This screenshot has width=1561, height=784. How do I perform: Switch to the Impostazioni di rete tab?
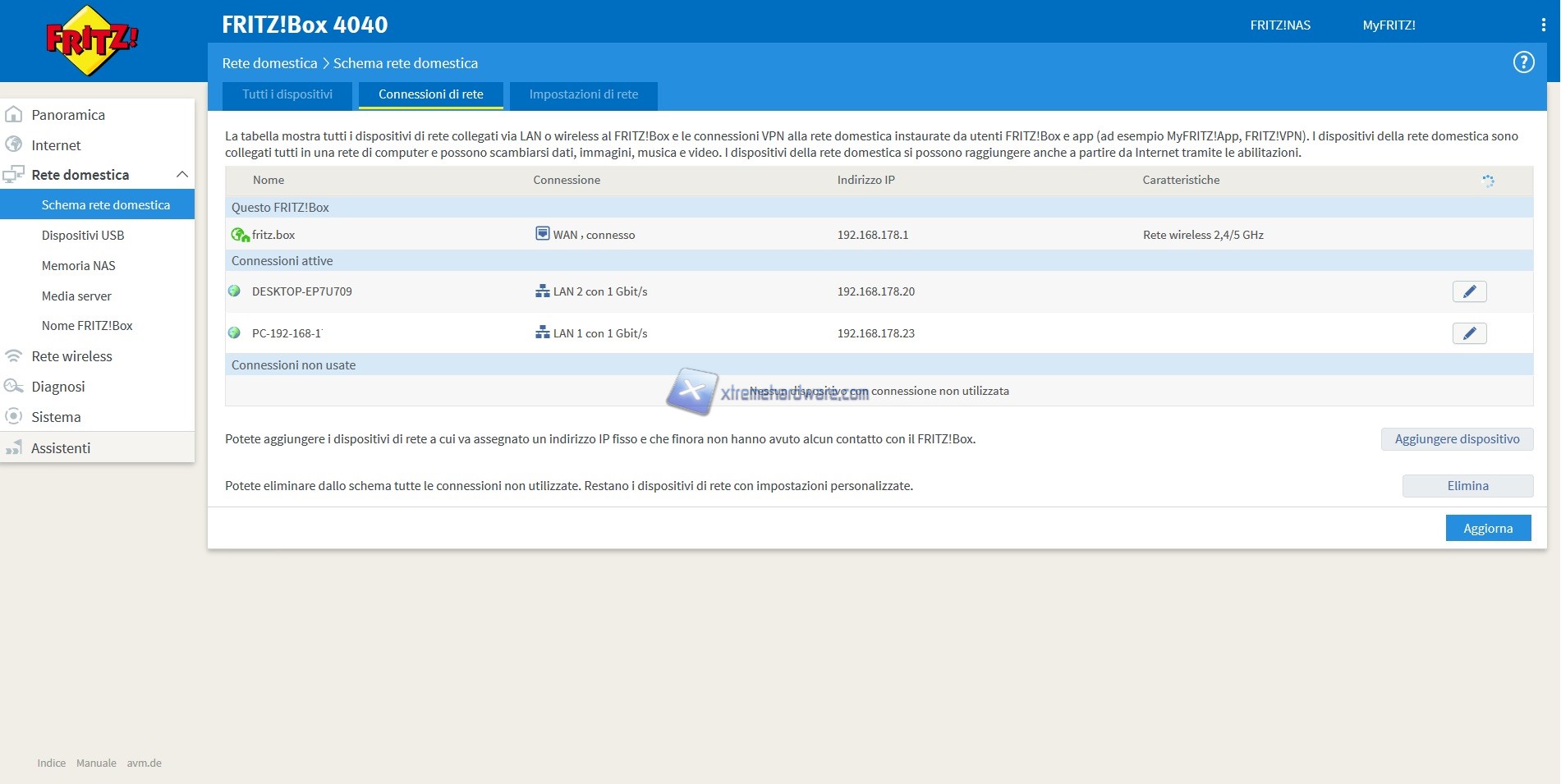pos(583,94)
